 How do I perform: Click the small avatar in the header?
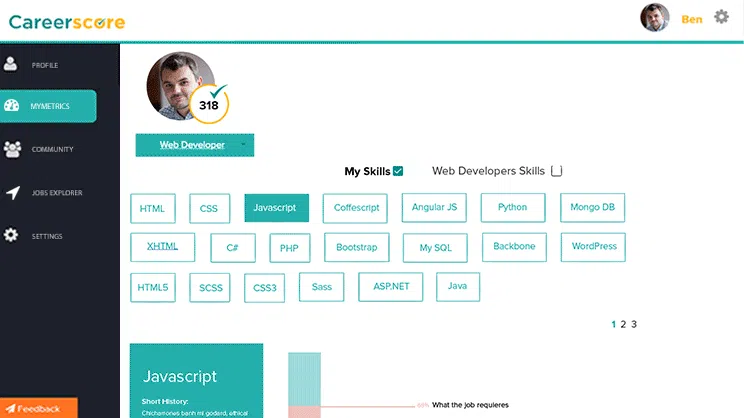point(655,18)
